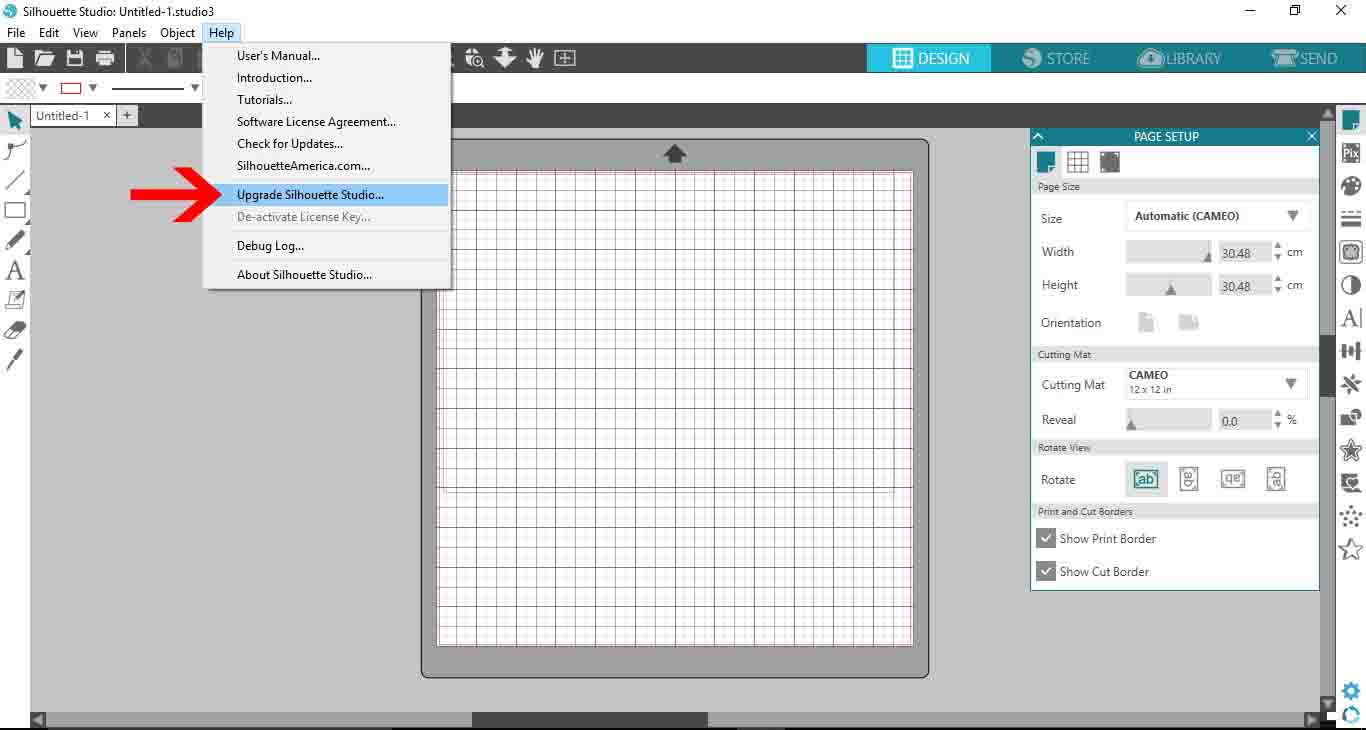The image size is (1366, 730).
Task: Expand the fill pattern dropdown arrow
Action: pos(42,88)
